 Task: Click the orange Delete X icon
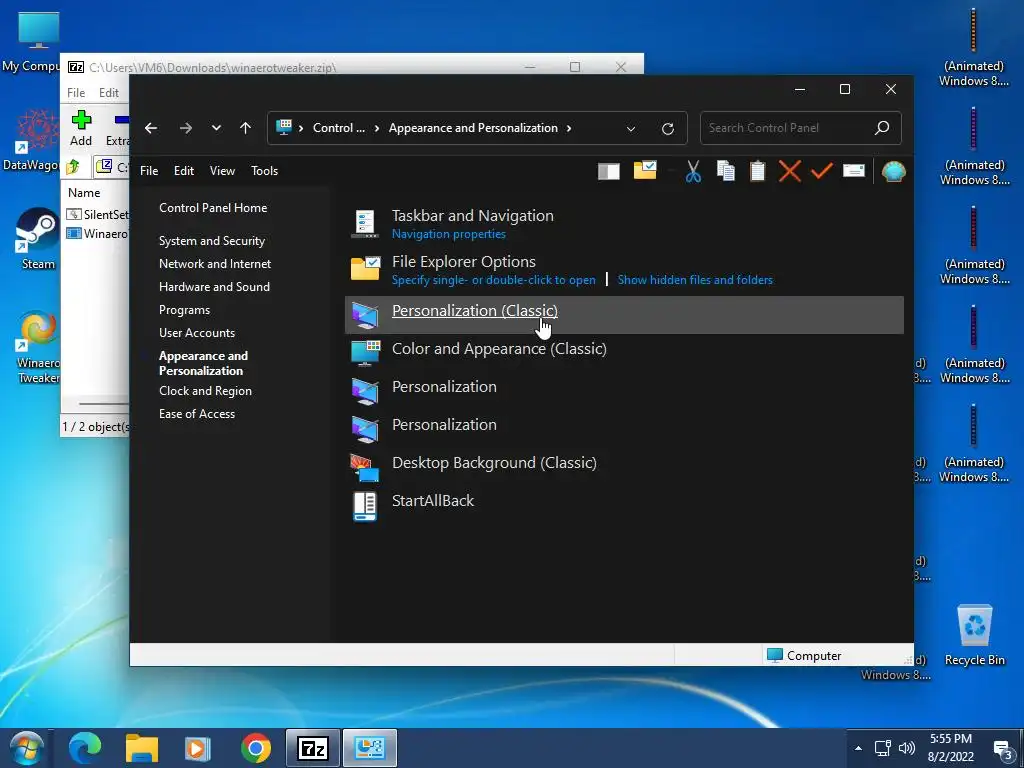pyautogui.click(x=790, y=171)
